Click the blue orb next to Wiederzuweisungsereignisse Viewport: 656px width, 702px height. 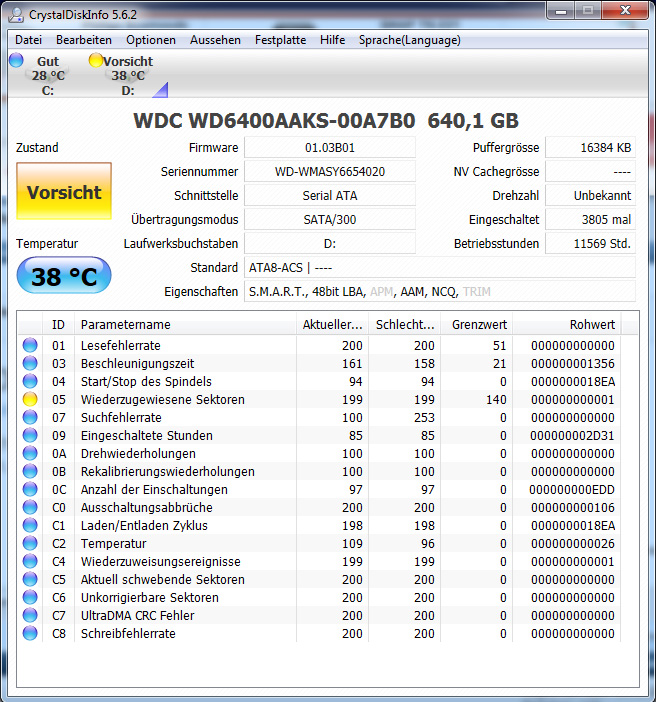(x=30, y=561)
